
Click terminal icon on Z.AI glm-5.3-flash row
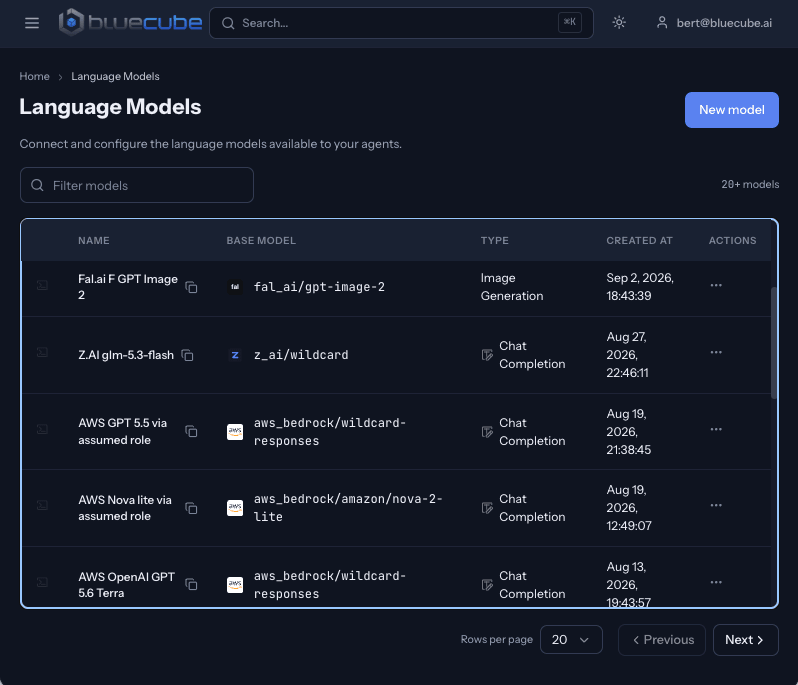42,352
